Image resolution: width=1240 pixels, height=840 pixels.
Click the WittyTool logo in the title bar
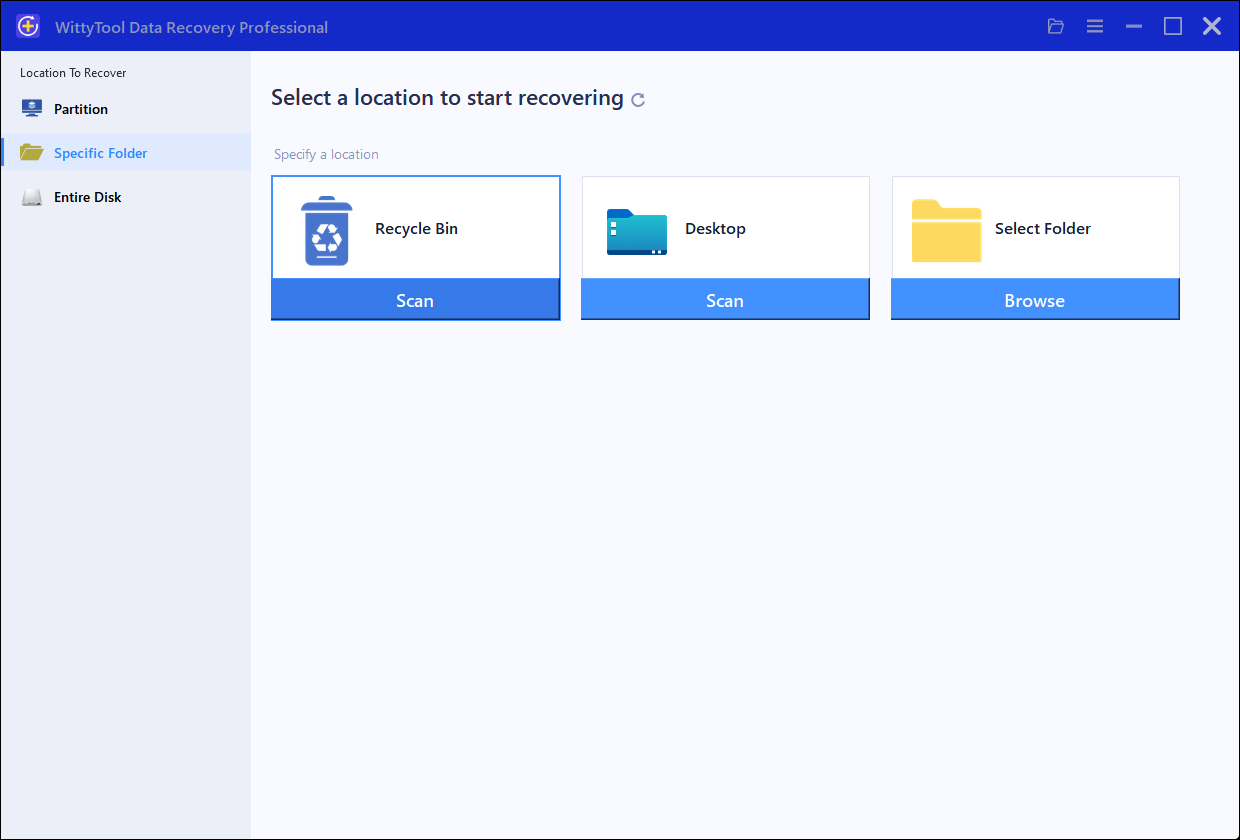(27, 26)
